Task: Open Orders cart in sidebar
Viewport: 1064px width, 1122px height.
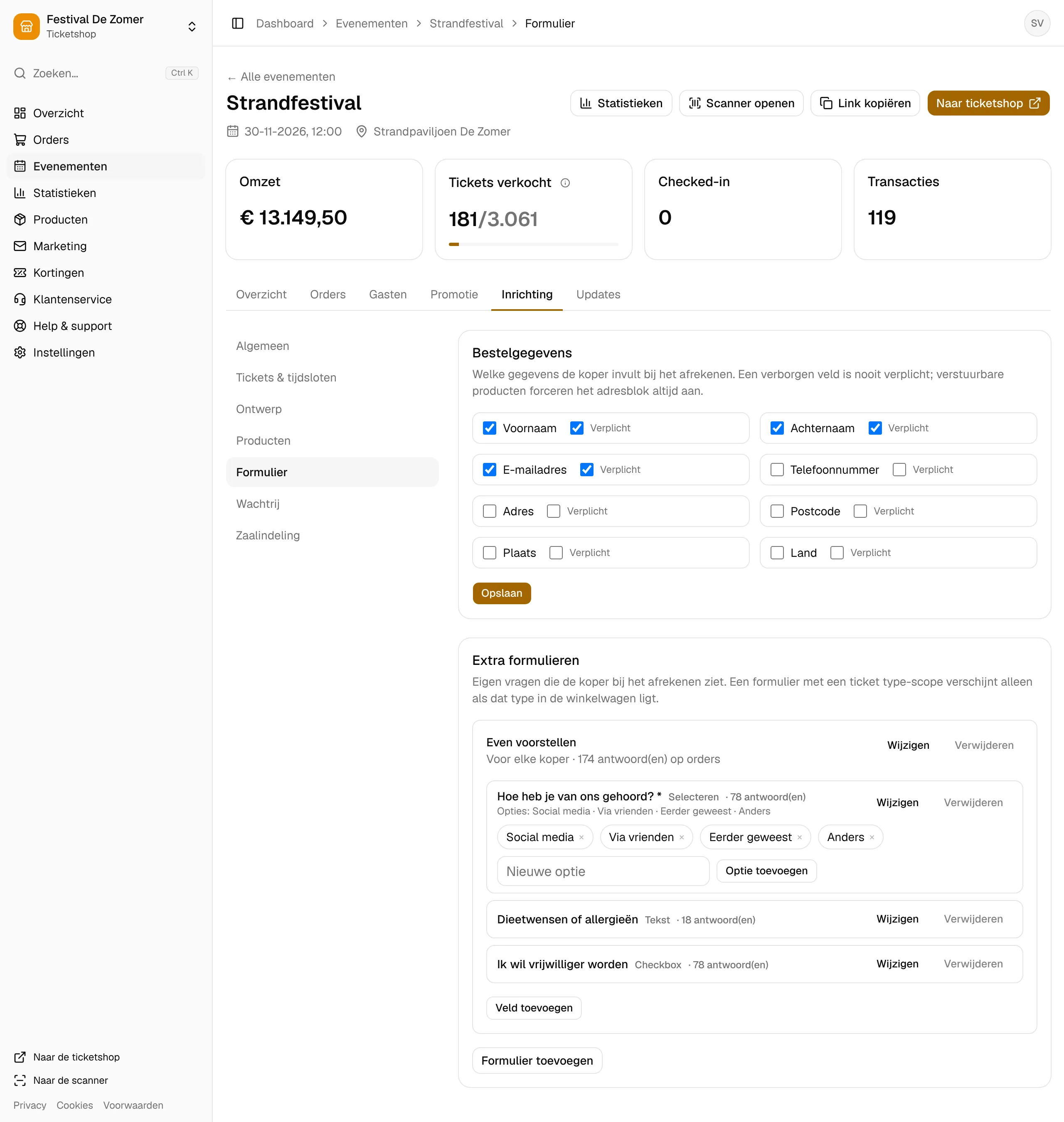Action: click(x=106, y=140)
